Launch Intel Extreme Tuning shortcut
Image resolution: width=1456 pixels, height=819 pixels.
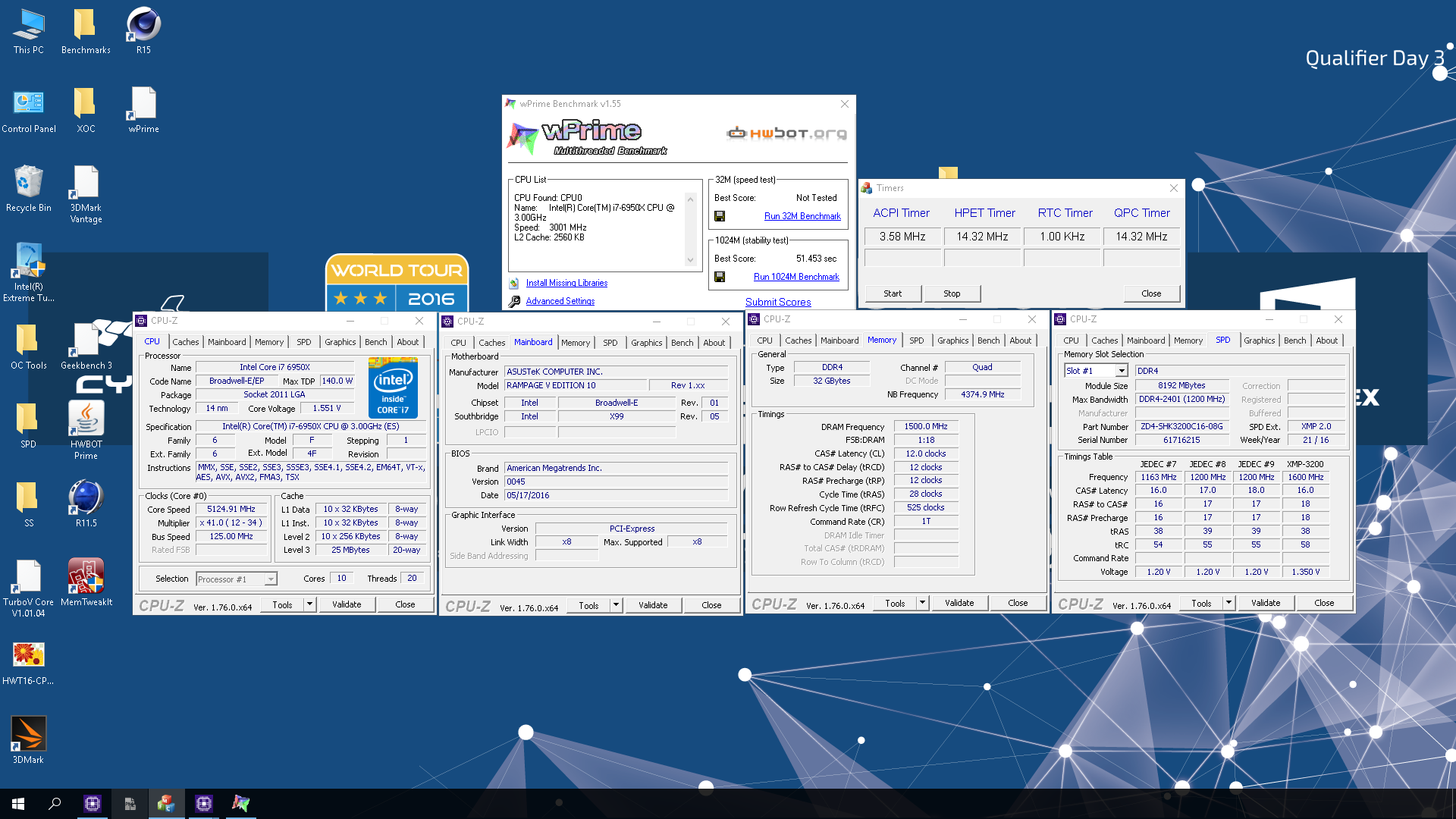pos(28,273)
